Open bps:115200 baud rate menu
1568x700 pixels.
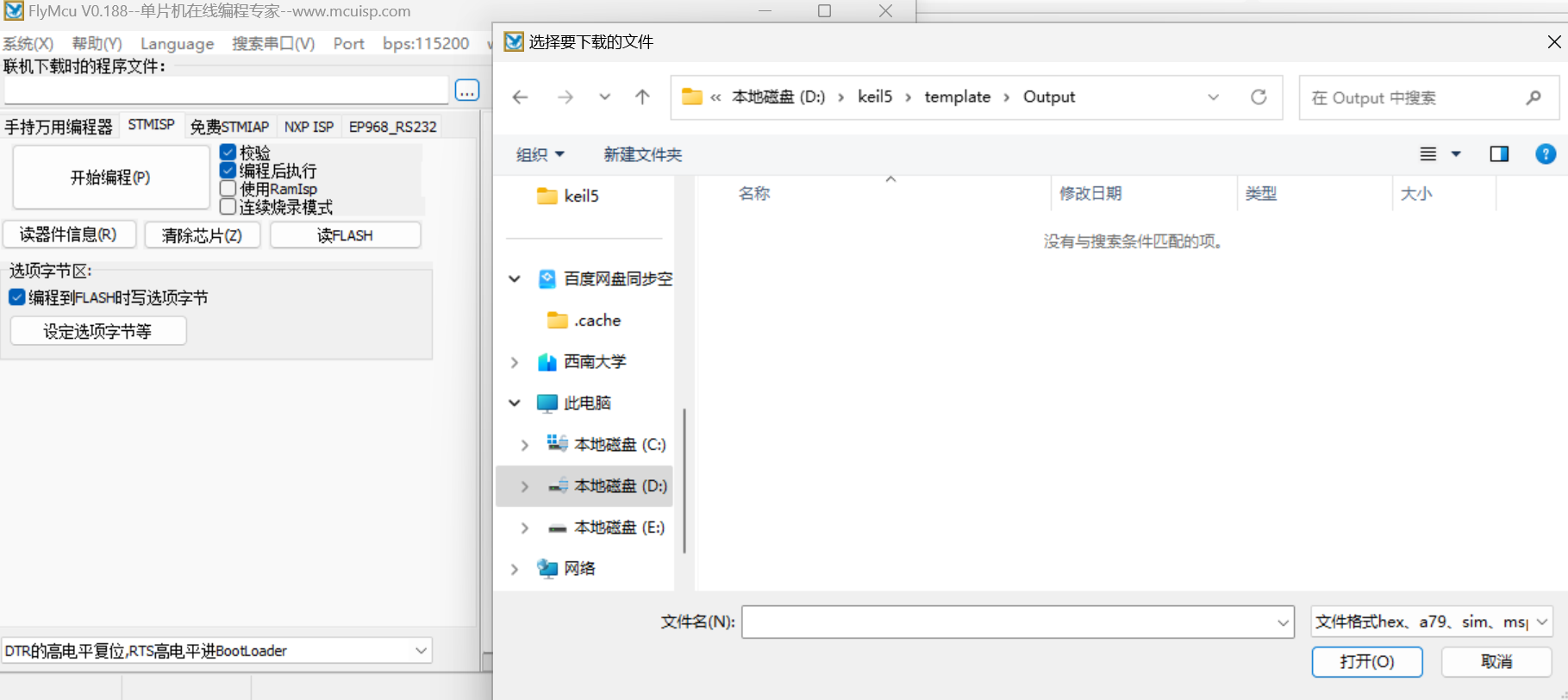[426, 43]
